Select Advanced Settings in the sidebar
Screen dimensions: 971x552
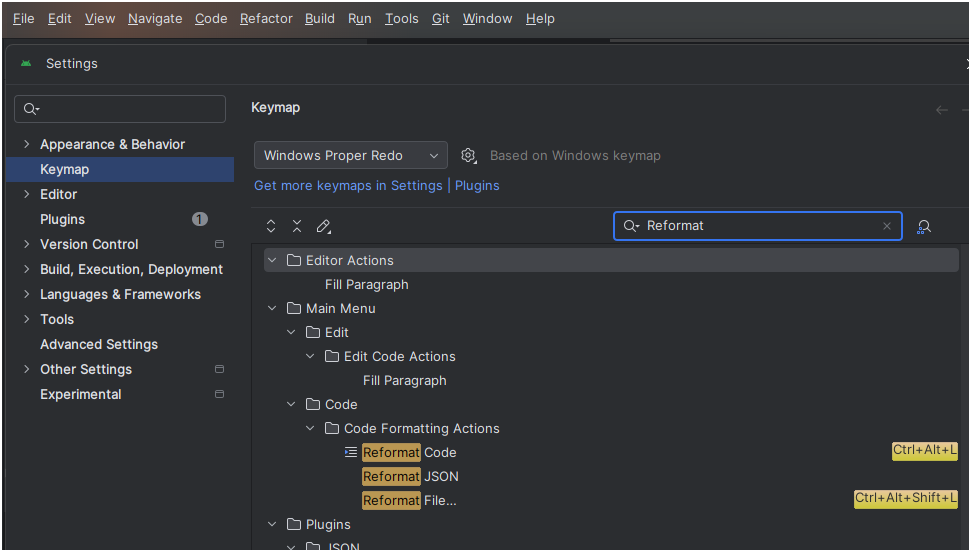(x=99, y=344)
